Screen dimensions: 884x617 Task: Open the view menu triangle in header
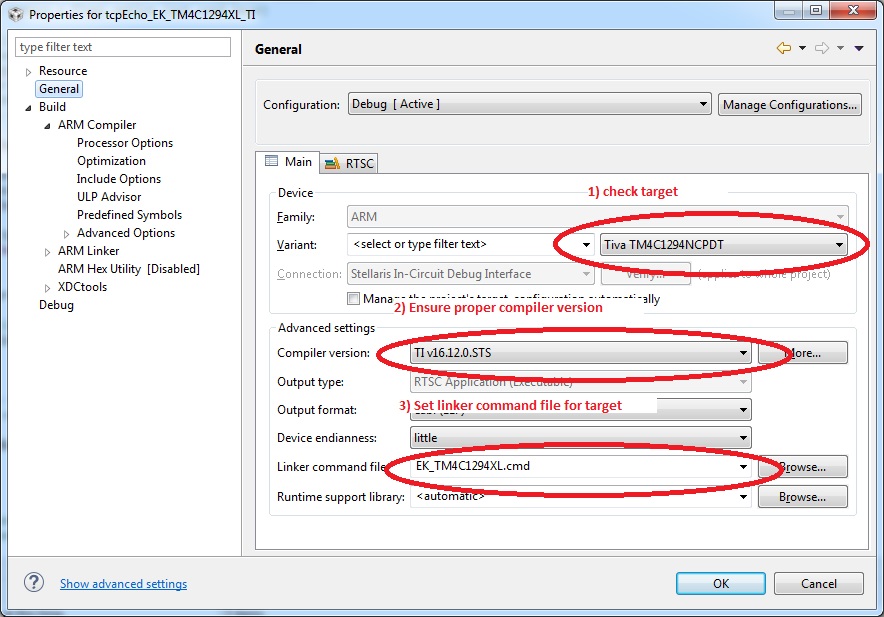pos(859,49)
